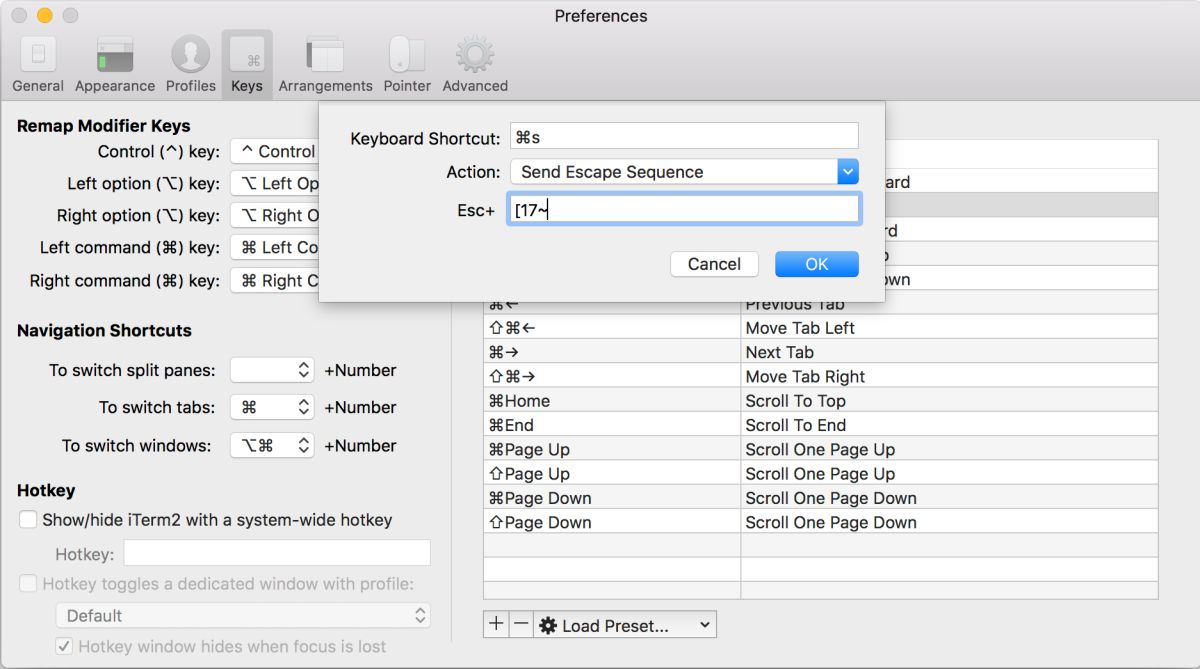The width and height of the screenshot is (1200, 669).
Task: Open the Advanced preferences pane
Action: click(x=475, y=64)
